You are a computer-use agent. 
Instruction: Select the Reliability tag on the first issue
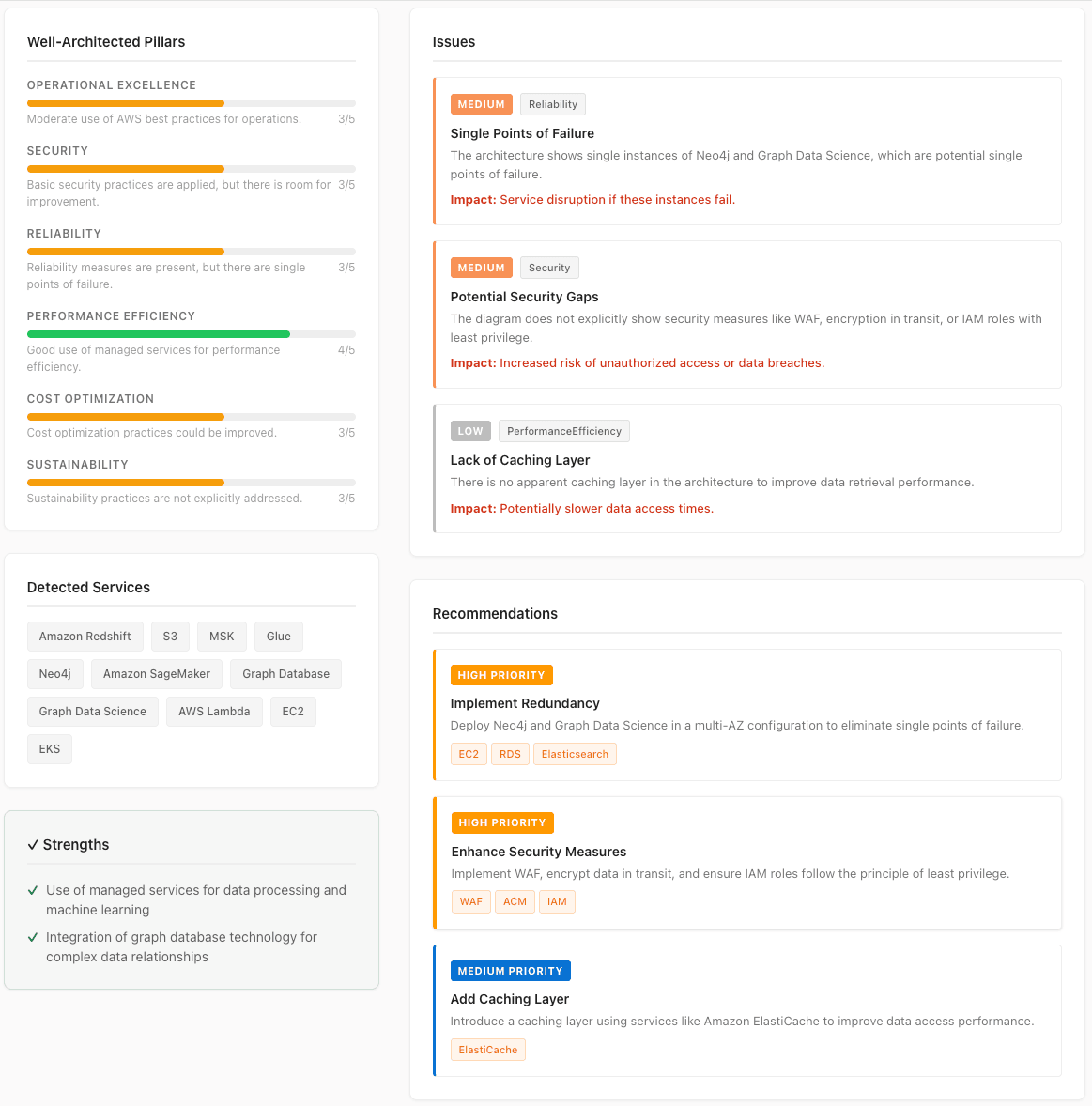click(552, 103)
